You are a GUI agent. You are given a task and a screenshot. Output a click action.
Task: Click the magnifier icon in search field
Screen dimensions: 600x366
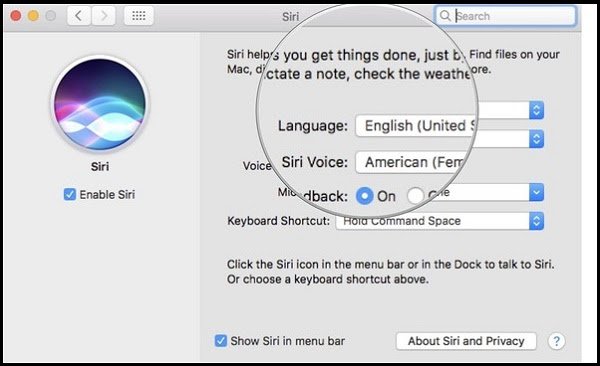445,16
